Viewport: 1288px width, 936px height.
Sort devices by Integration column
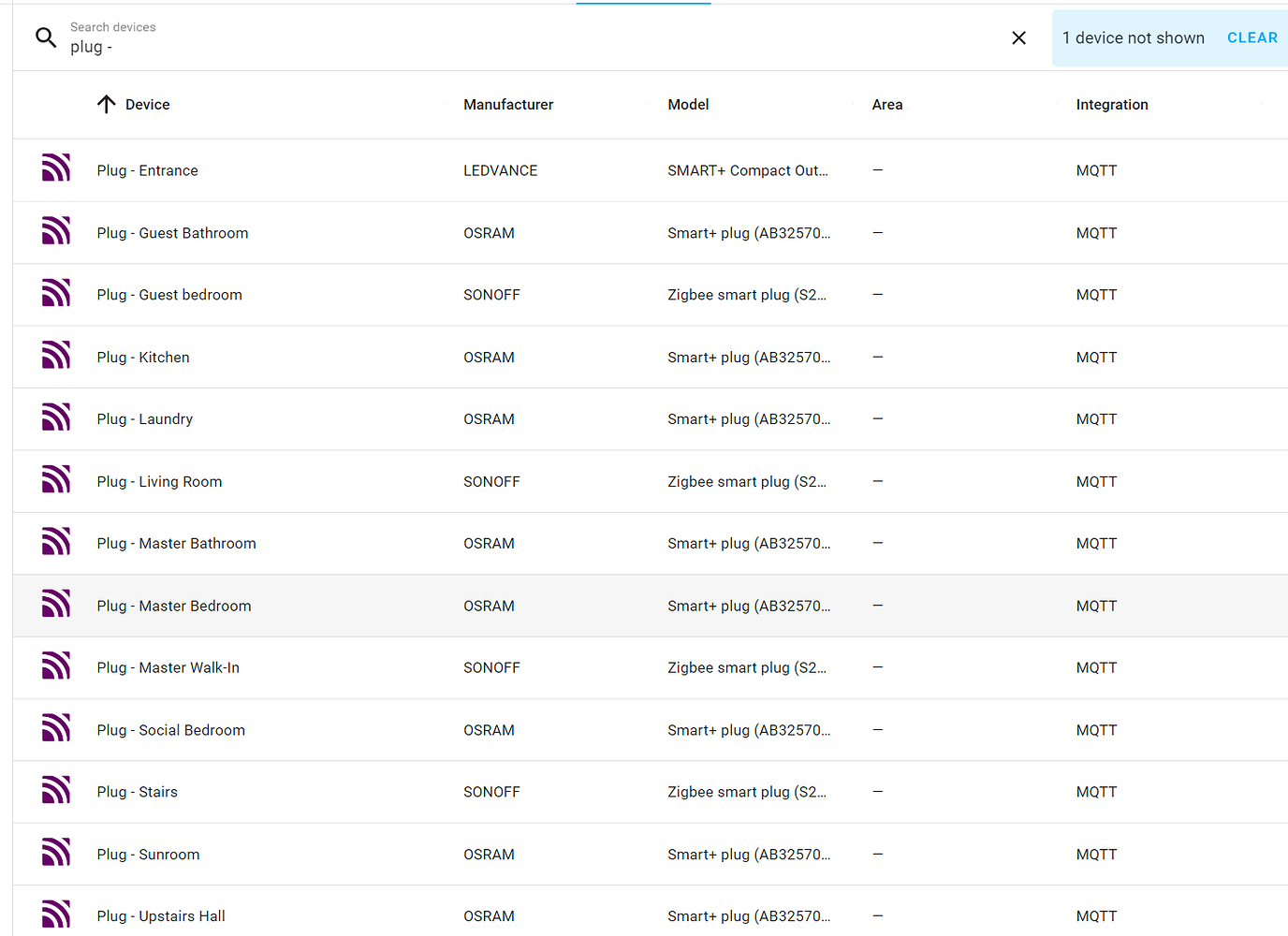click(x=1112, y=104)
